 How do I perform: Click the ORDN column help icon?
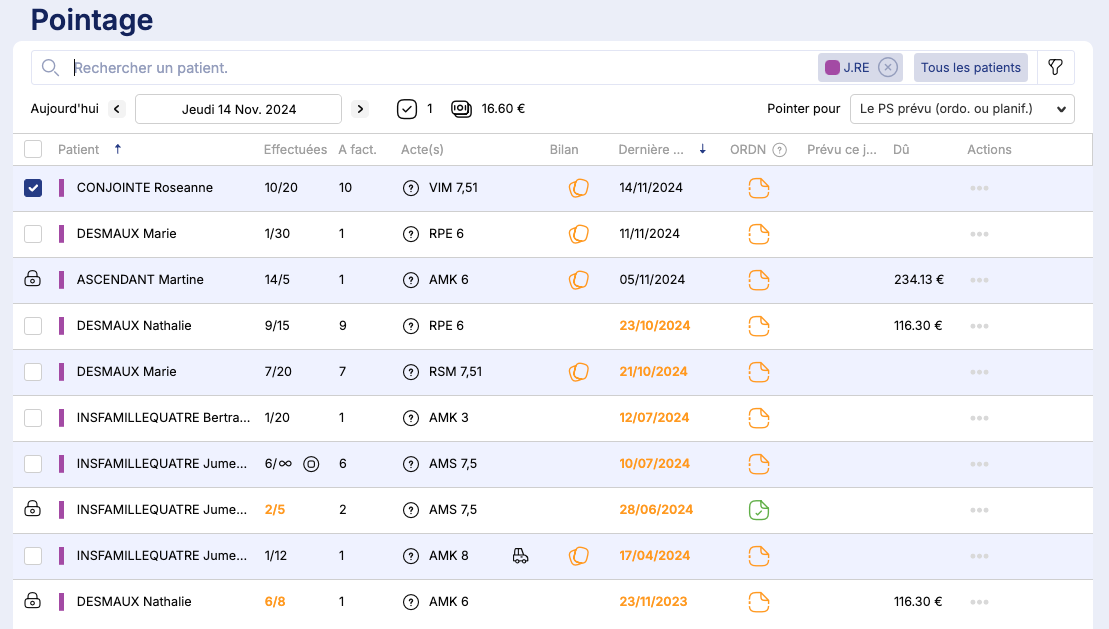pos(780,150)
